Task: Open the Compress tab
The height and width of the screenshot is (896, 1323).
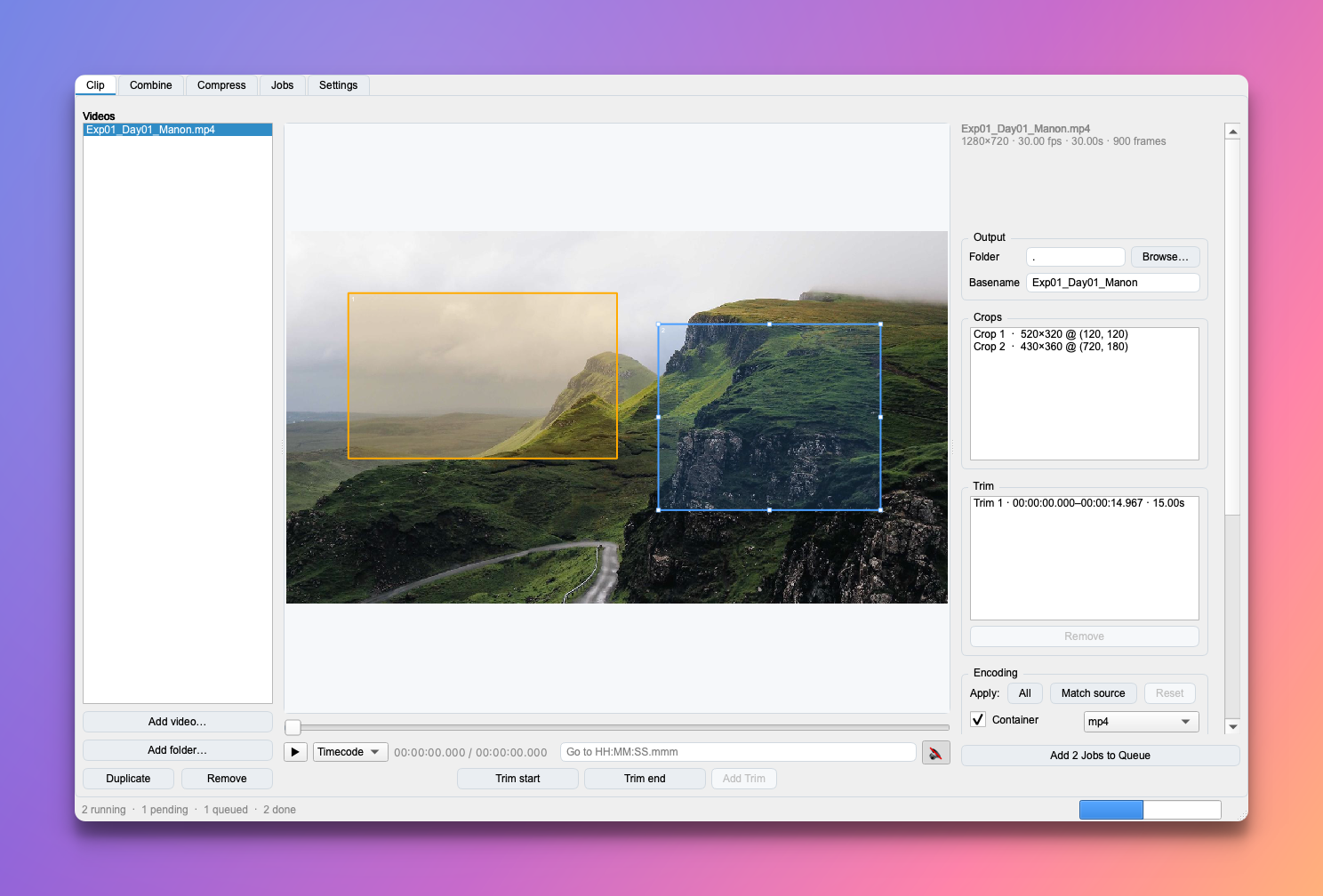Action: pyautogui.click(x=221, y=85)
